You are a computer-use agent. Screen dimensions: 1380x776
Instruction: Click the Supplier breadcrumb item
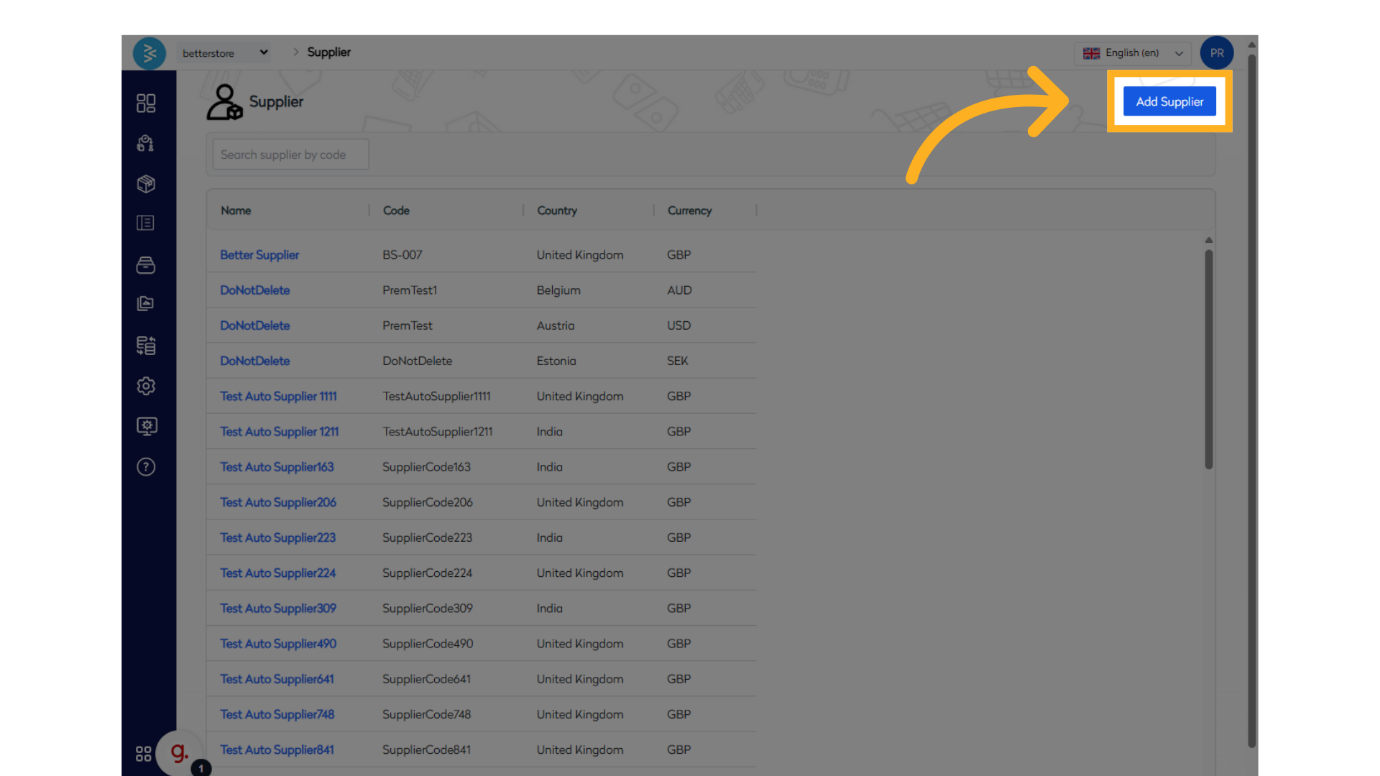[x=329, y=52]
